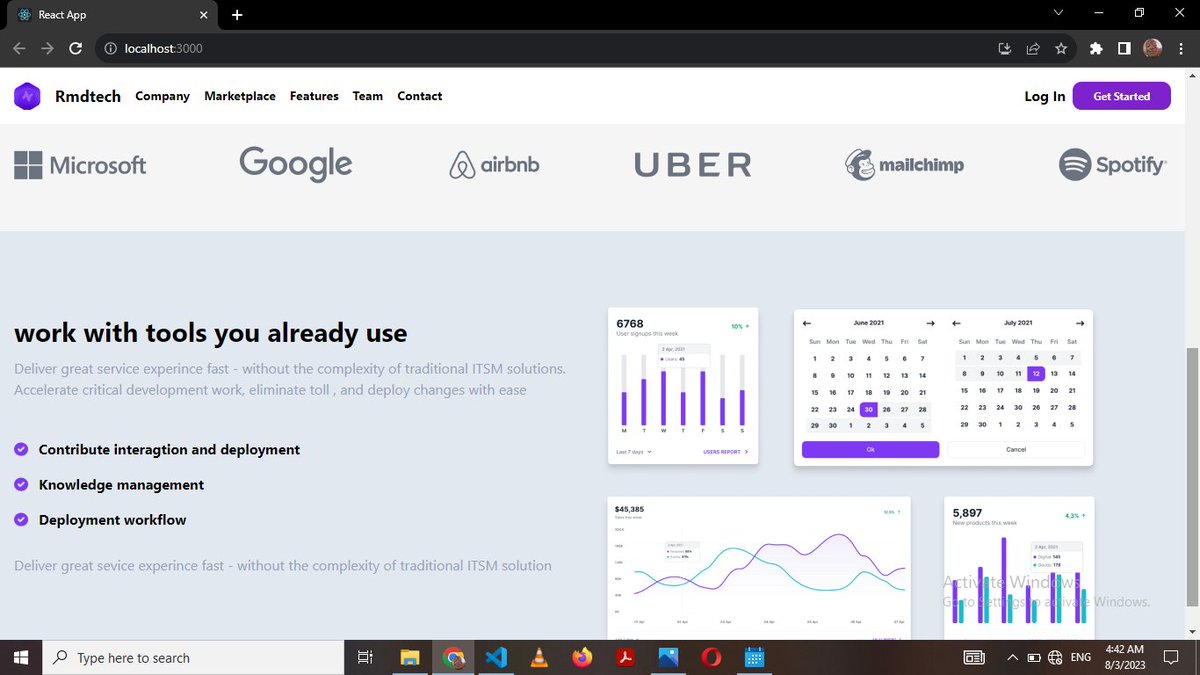This screenshot has width=1200, height=675.
Task: Open the browser extensions puzzle icon
Action: [1096, 48]
